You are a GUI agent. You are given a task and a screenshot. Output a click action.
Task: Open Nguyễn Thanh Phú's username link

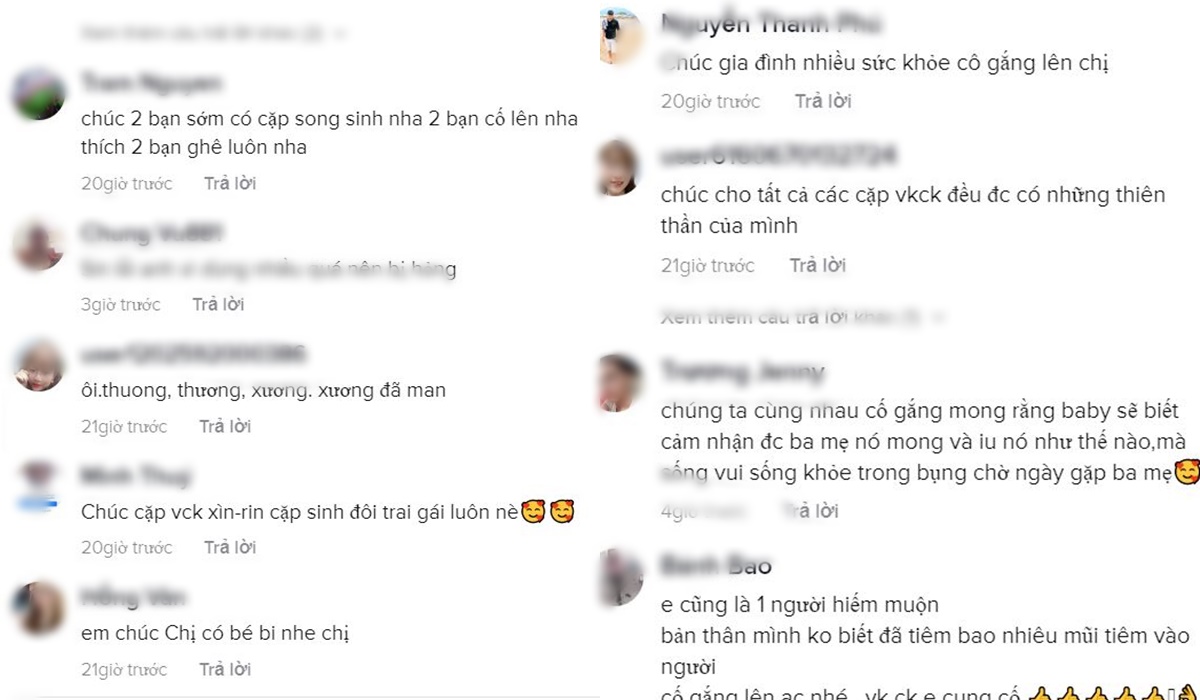click(771, 23)
